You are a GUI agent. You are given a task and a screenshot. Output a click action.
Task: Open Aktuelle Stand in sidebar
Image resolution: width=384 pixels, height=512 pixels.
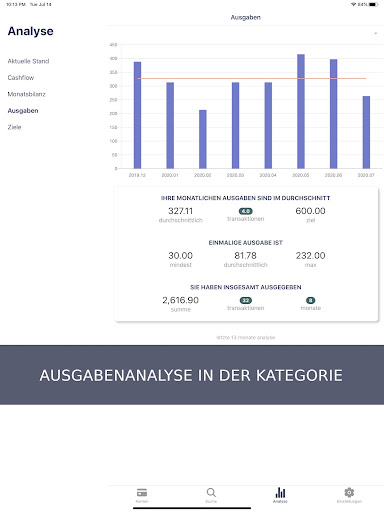click(28, 61)
